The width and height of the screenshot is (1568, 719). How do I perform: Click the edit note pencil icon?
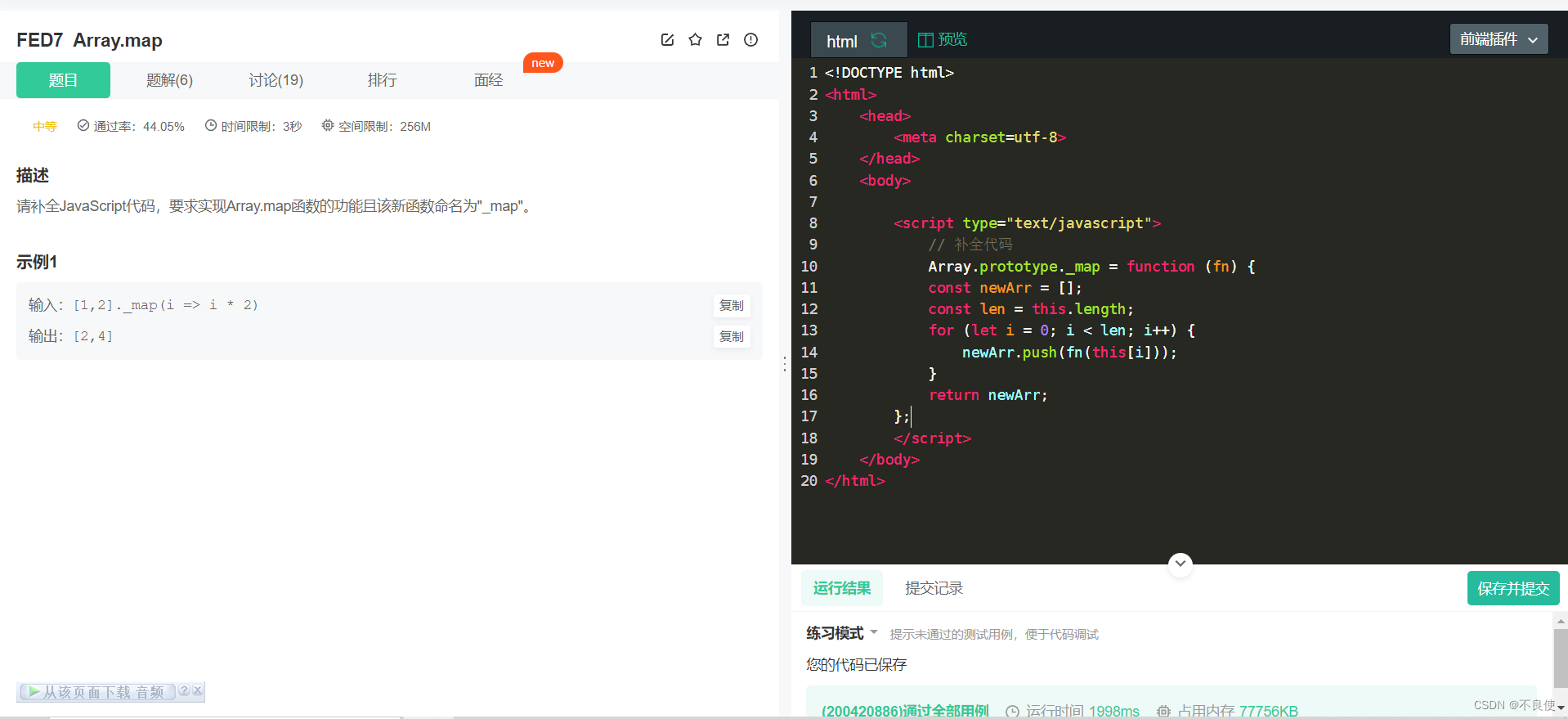[667, 39]
